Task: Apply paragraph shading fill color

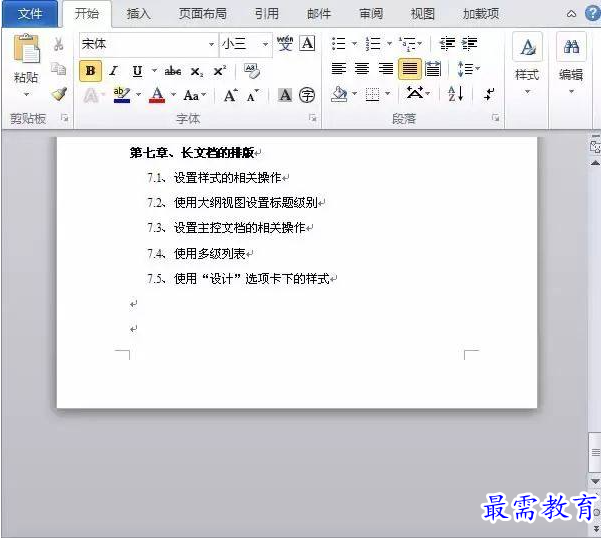Action: point(339,94)
